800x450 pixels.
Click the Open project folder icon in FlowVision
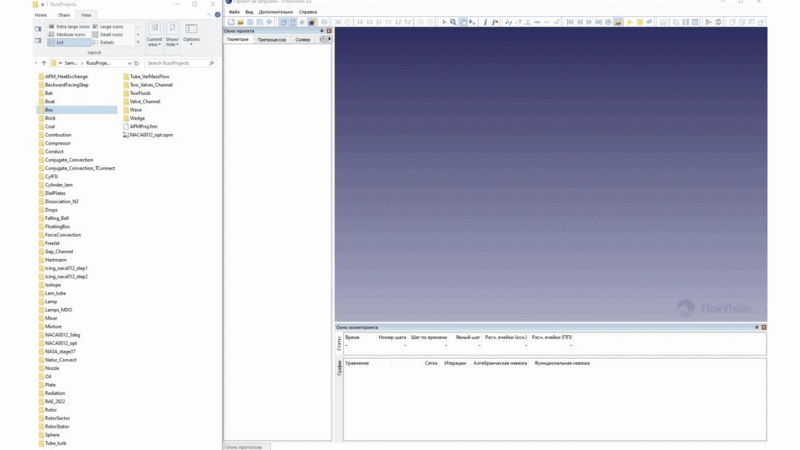(240, 22)
